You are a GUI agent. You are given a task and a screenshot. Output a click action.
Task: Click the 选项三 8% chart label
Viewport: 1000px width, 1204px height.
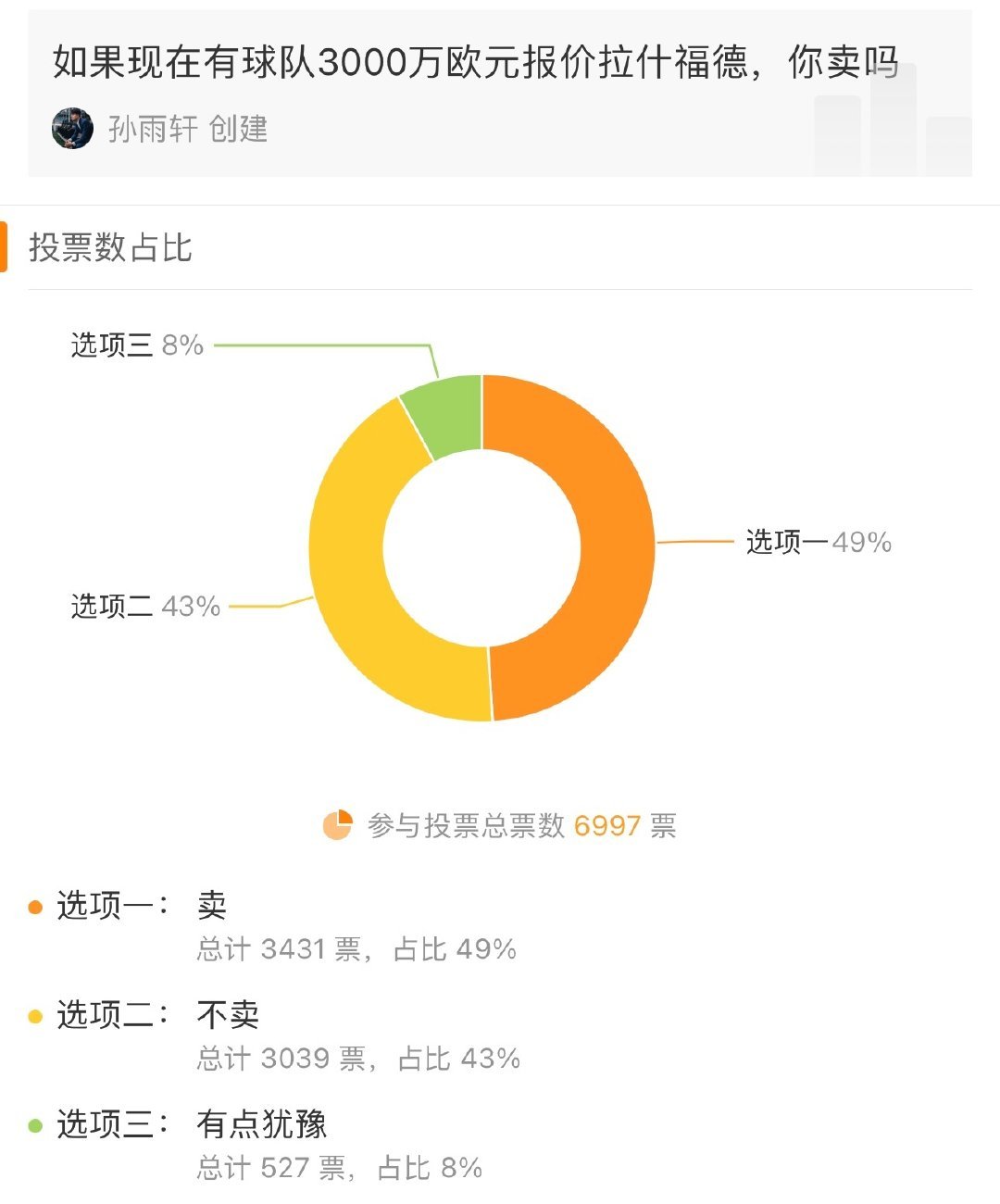pyautogui.click(x=137, y=345)
